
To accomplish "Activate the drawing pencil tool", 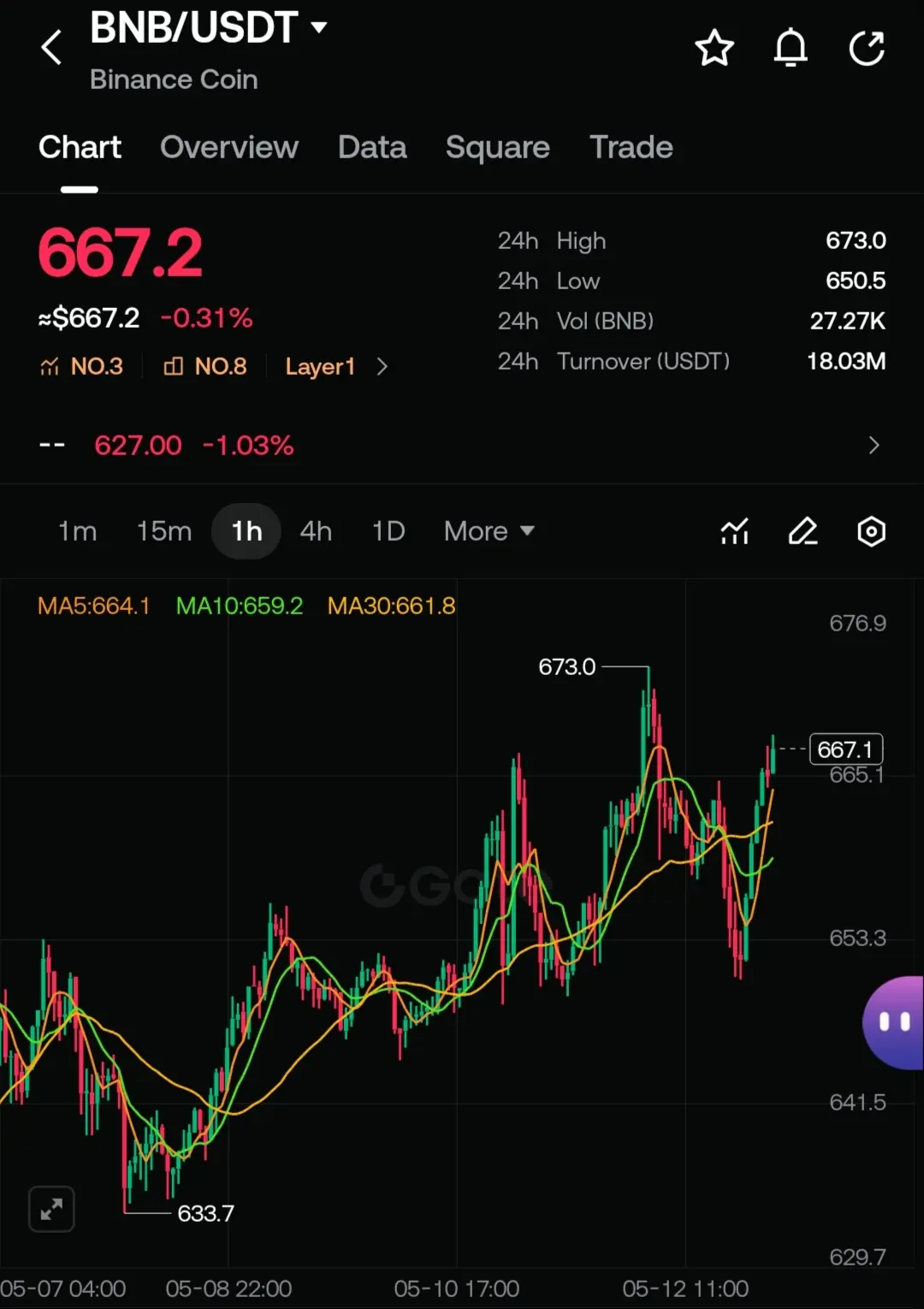I will click(803, 531).
